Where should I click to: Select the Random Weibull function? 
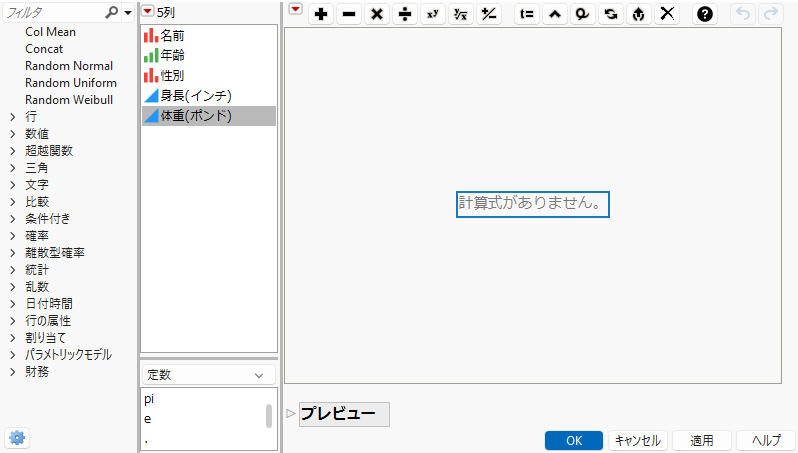pos(69,100)
